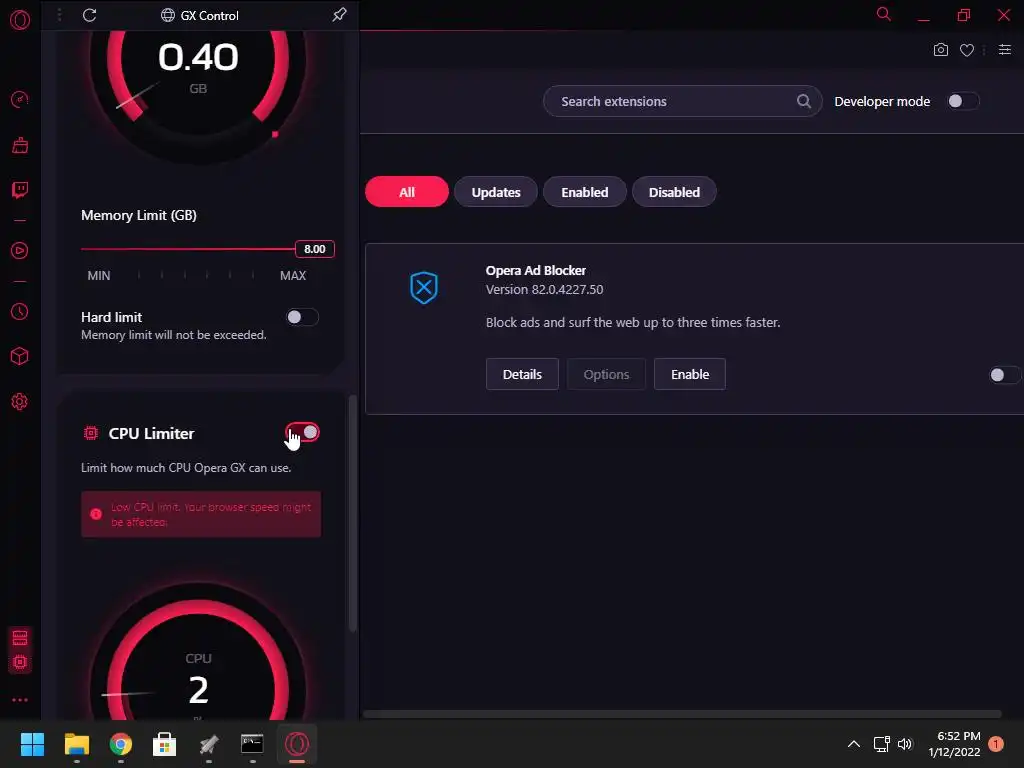
Task: Click the volume icon in system tray
Action: pos(904,744)
